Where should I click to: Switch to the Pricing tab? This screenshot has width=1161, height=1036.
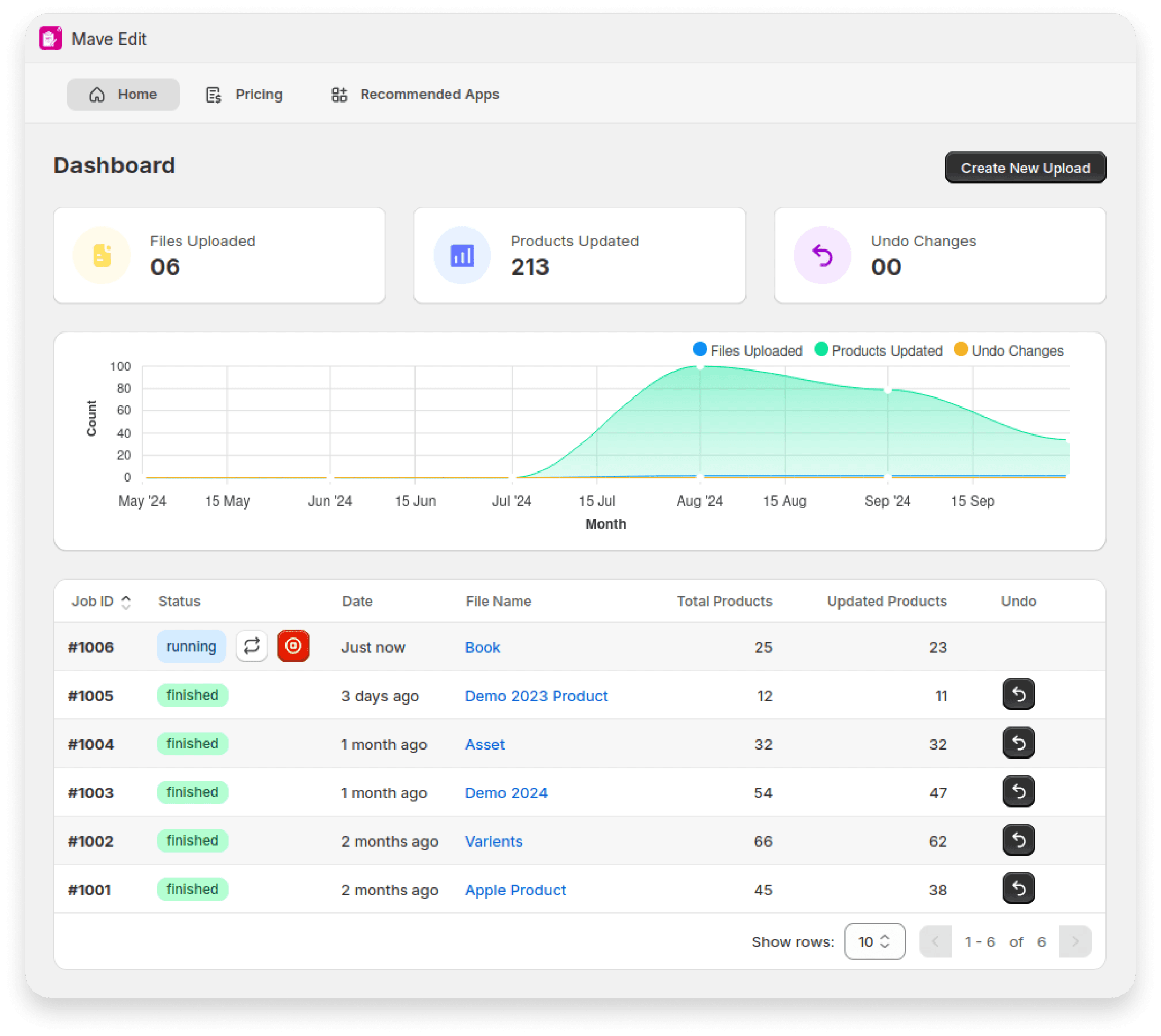click(244, 95)
